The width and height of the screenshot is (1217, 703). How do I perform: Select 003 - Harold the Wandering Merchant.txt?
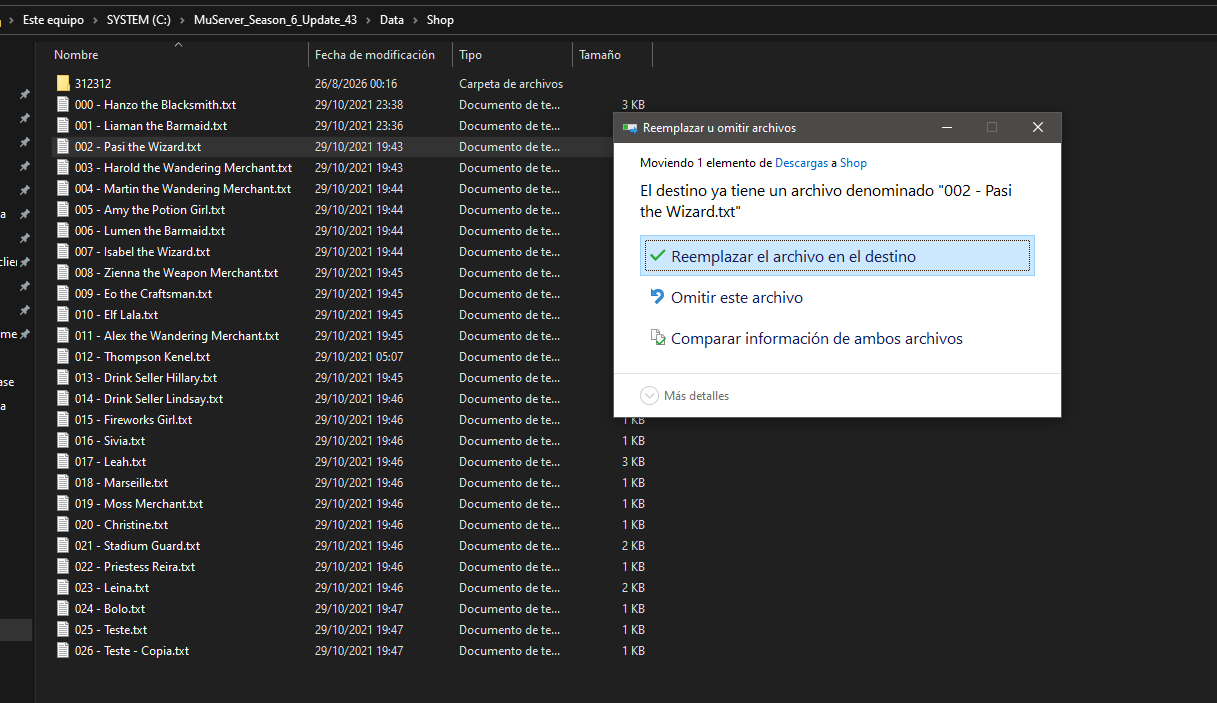pyautogui.click(x=183, y=168)
